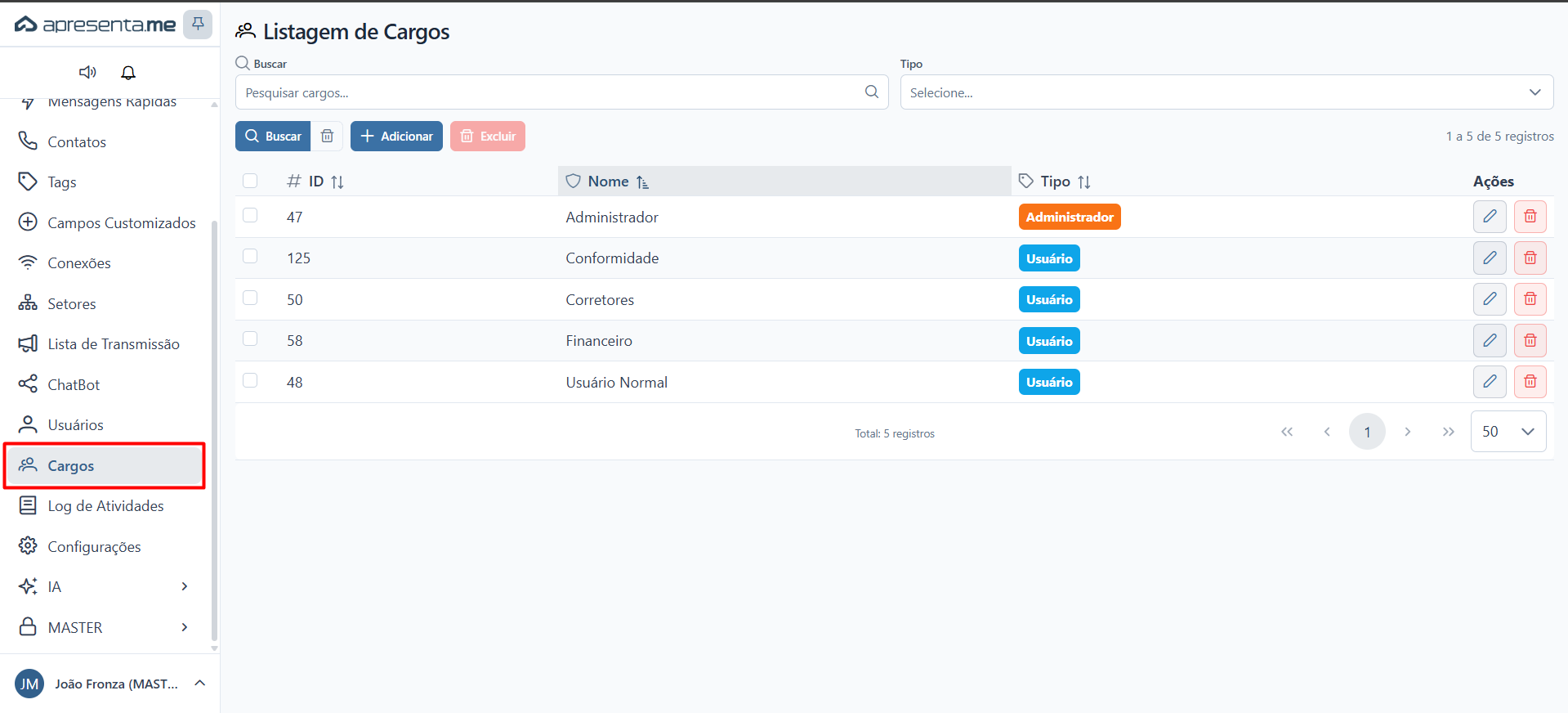Viewport: 1568px width, 713px height.
Task: Edit the Corretores role with the pencil icon
Action: pos(1490,299)
